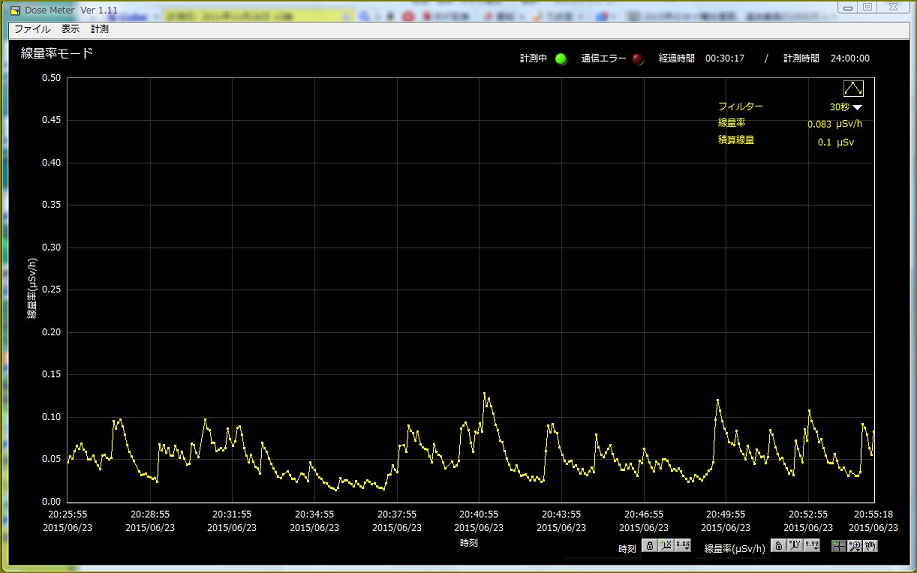Open the dose rate axis format button

(812, 546)
